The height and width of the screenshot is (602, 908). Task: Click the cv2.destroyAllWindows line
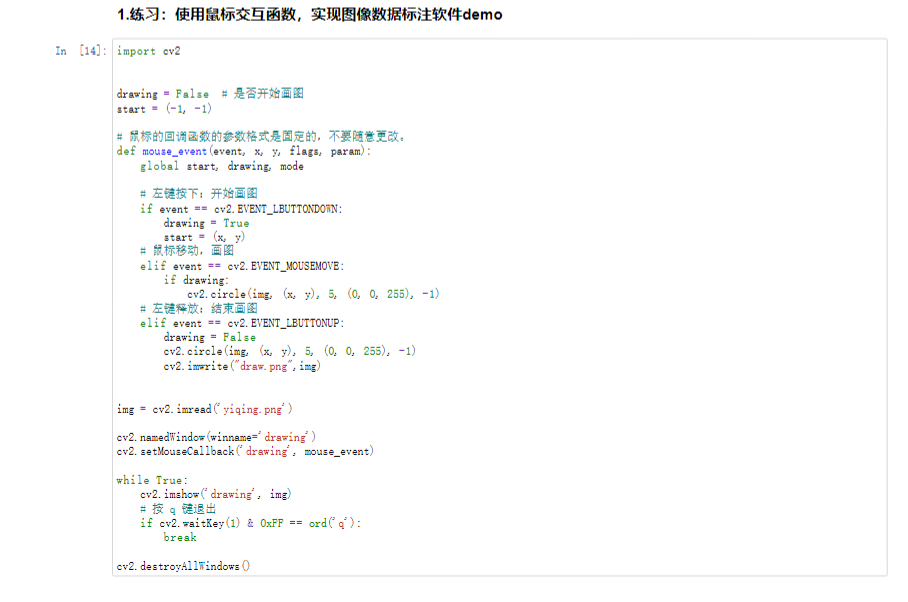[180, 565]
